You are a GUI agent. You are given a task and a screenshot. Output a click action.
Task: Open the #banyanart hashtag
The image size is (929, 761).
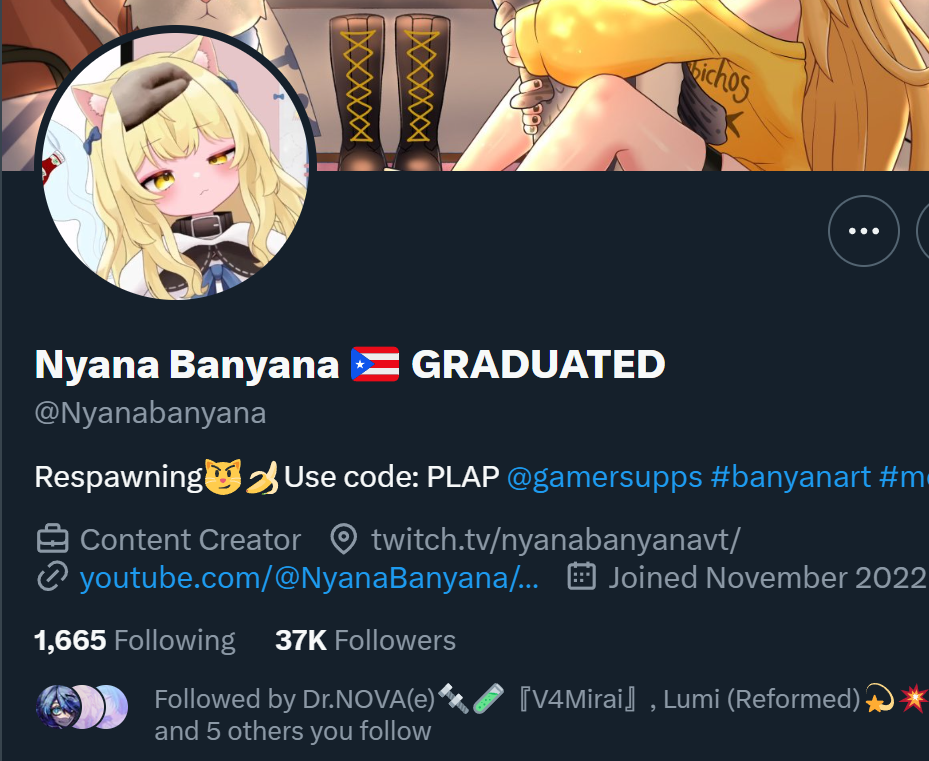[790, 477]
